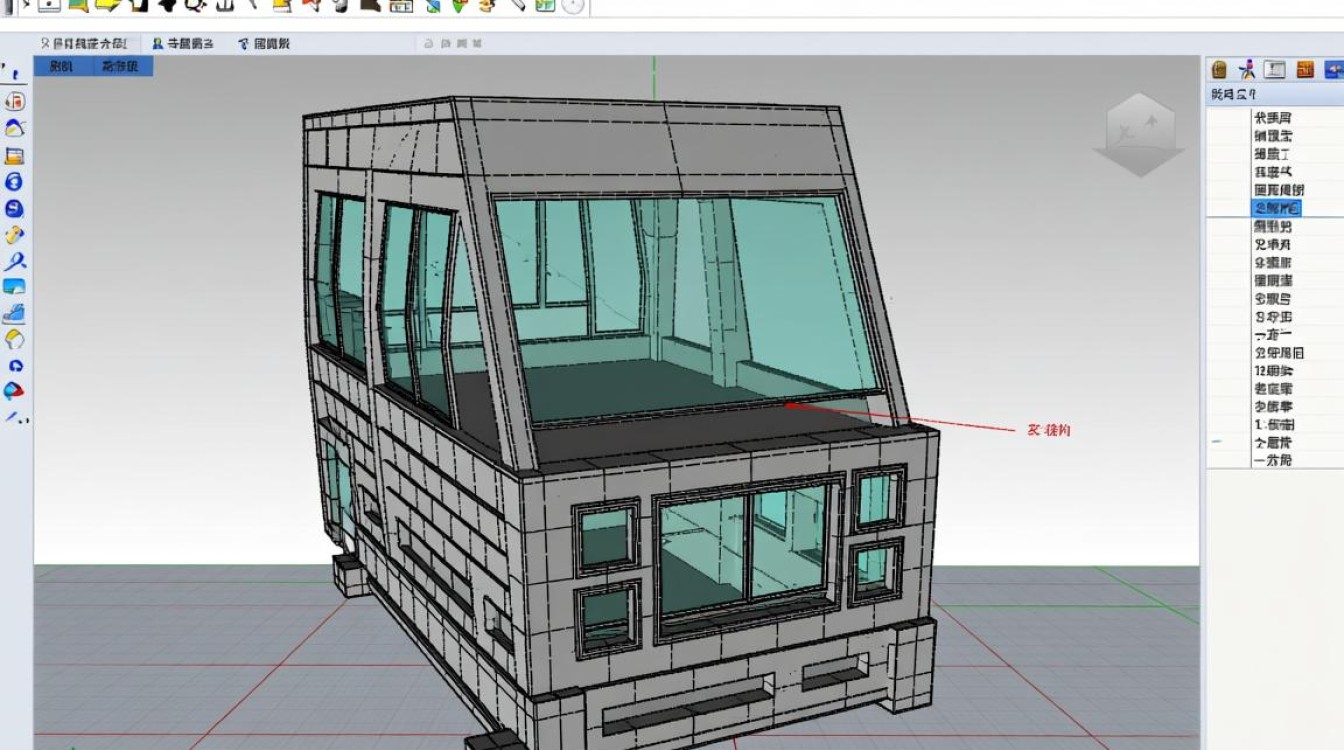Select the blue highlighted row in the right list
The image size is (1344, 750).
click(x=1276, y=208)
